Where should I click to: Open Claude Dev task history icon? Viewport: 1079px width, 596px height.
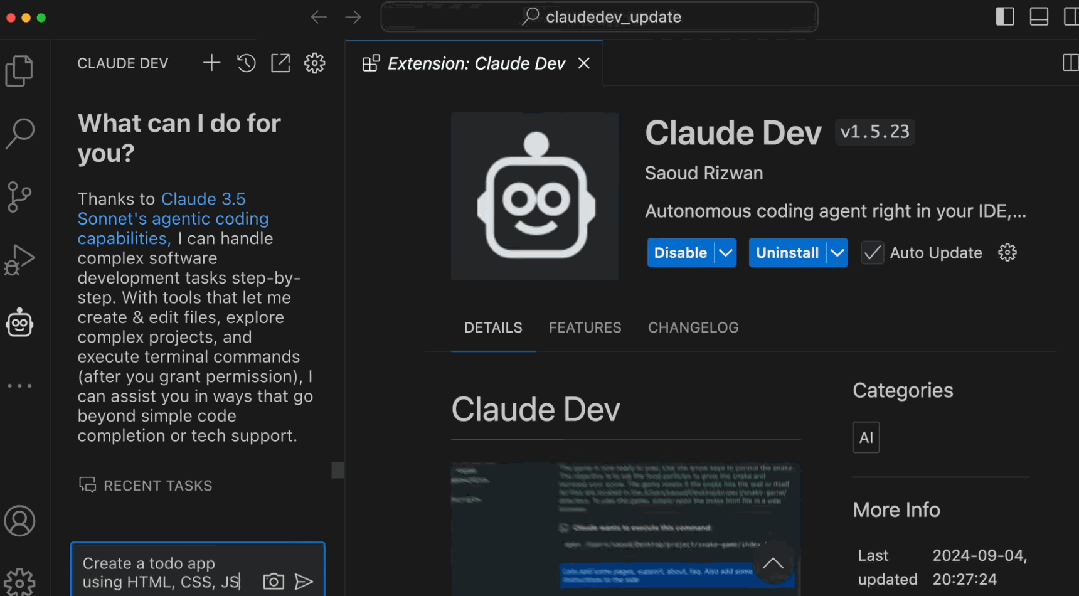point(246,63)
